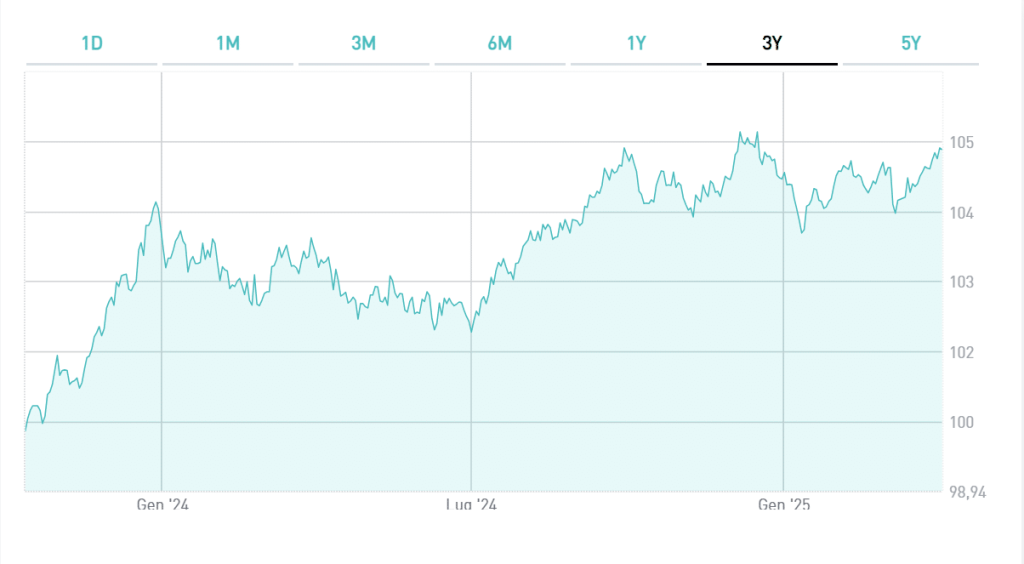Switch to the 1D time range tab
1024x564 pixels.
point(91,43)
